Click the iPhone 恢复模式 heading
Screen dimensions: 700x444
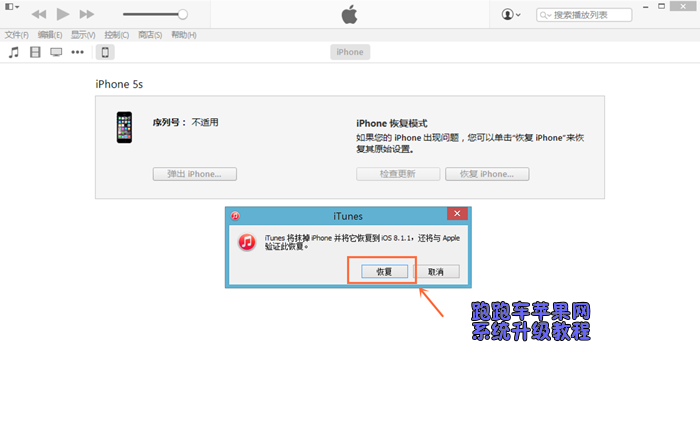pyautogui.click(x=392, y=124)
